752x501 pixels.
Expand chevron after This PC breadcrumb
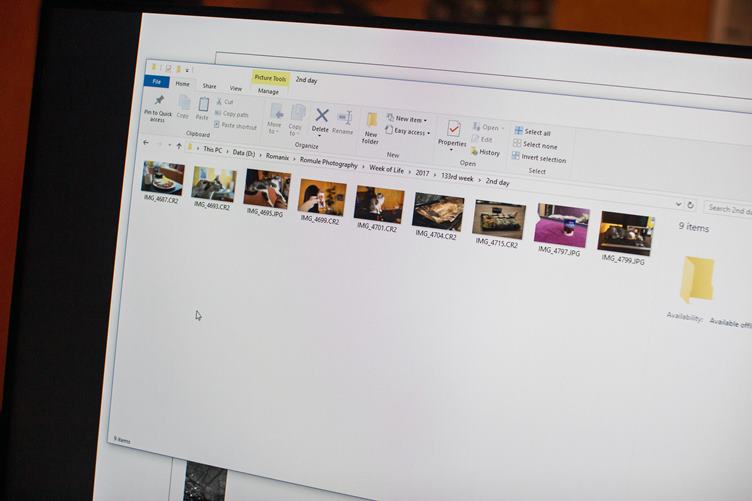(x=227, y=151)
